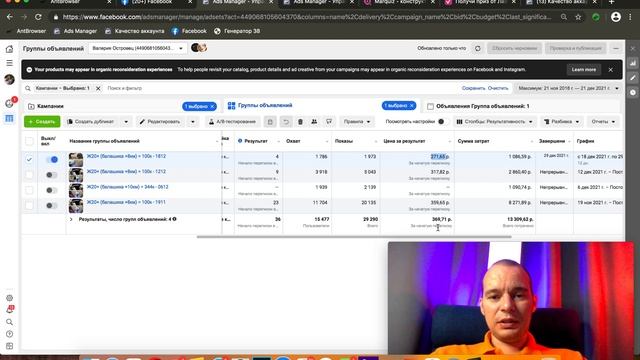Viewport: 640px width, 360px height.
Task: Uncheck the row ending with 1812
Action: 29,160
